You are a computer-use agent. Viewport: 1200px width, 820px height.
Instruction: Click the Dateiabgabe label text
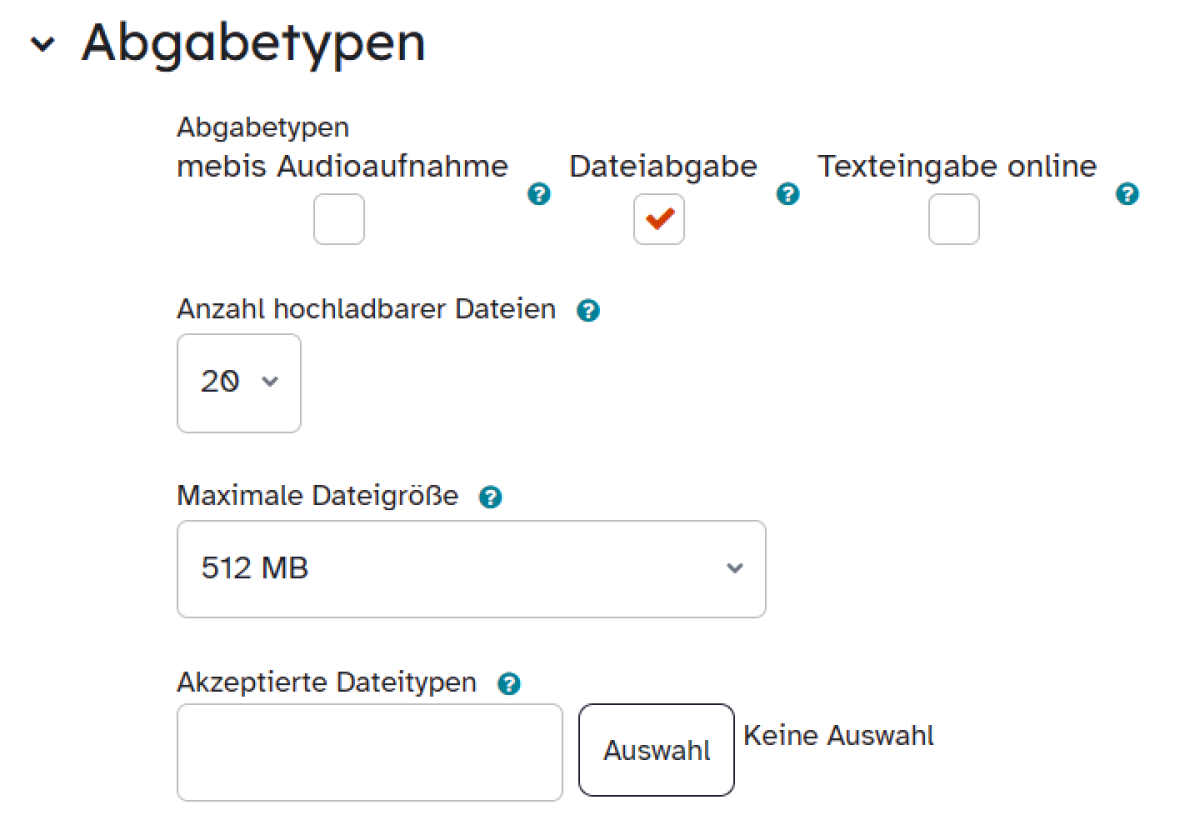point(663,166)
